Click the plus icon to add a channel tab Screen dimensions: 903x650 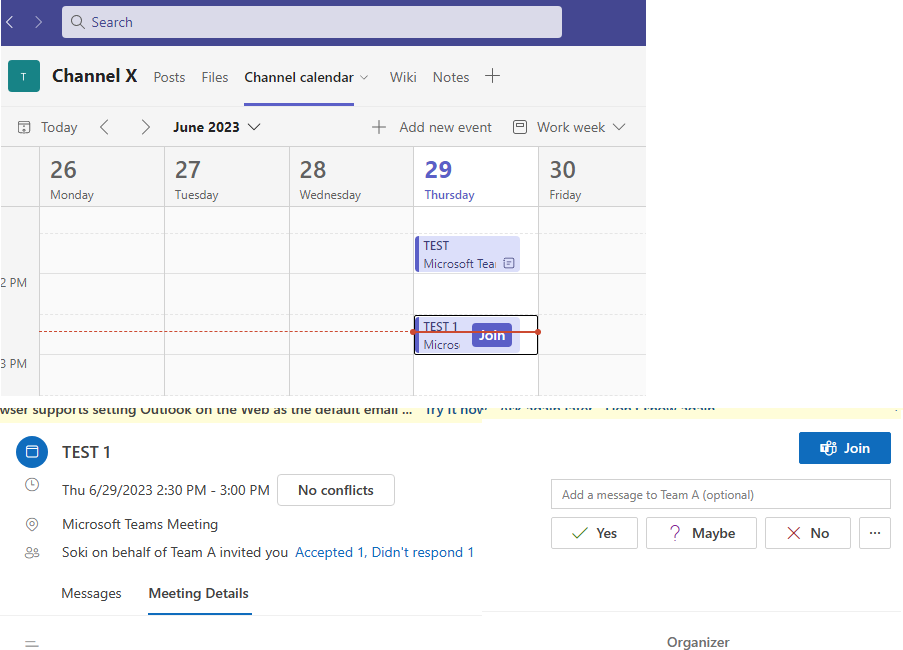point(492,76)
